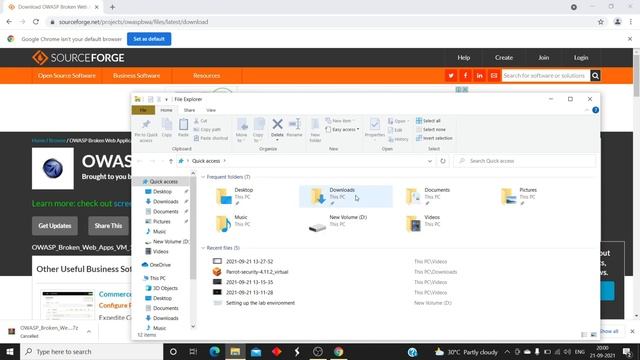Open the Login link on SourceForge
This screenshot has height=360, width=640.
pos(581,58)
